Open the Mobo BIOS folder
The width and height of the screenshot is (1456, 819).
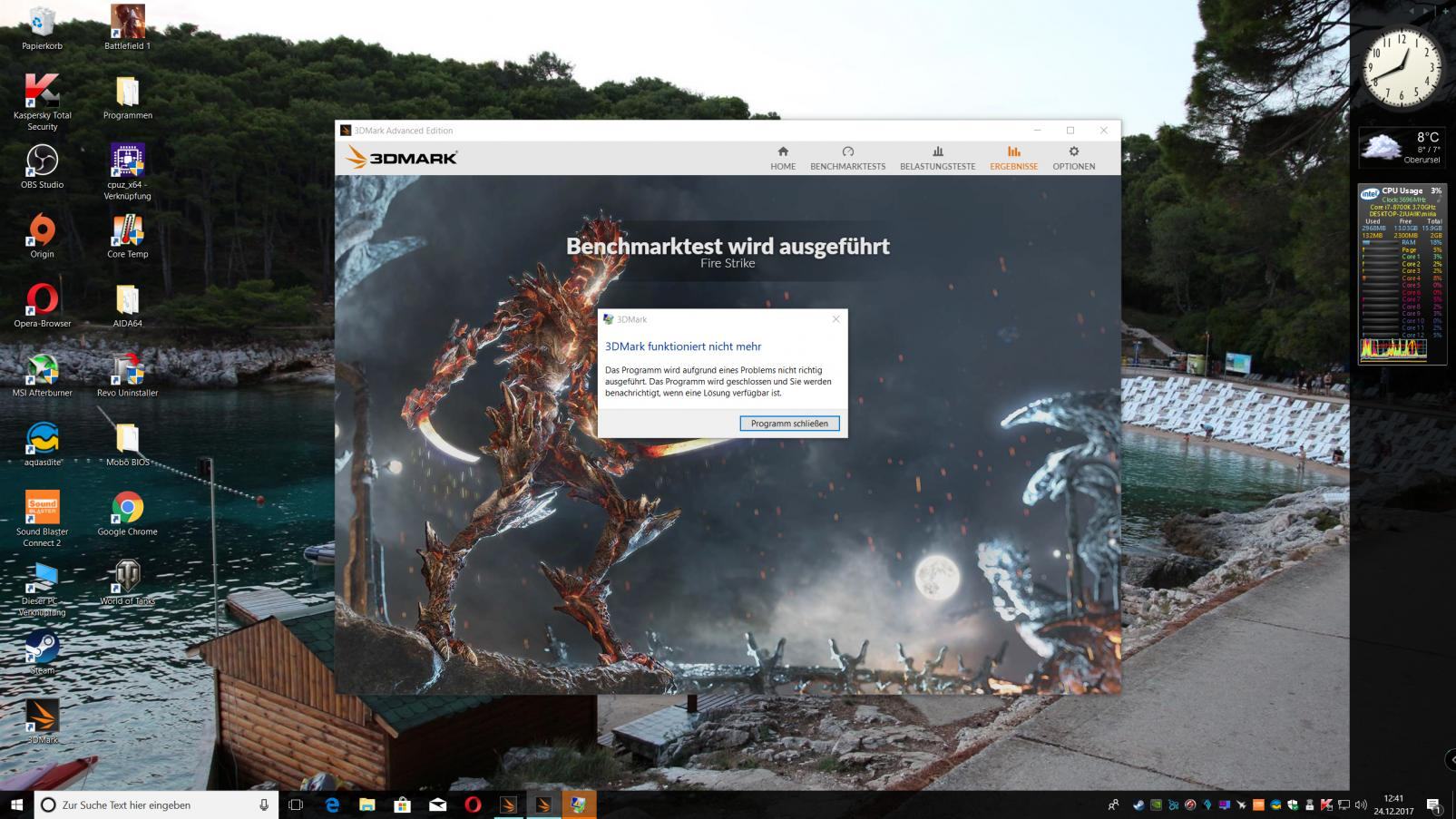click(127, 444)
